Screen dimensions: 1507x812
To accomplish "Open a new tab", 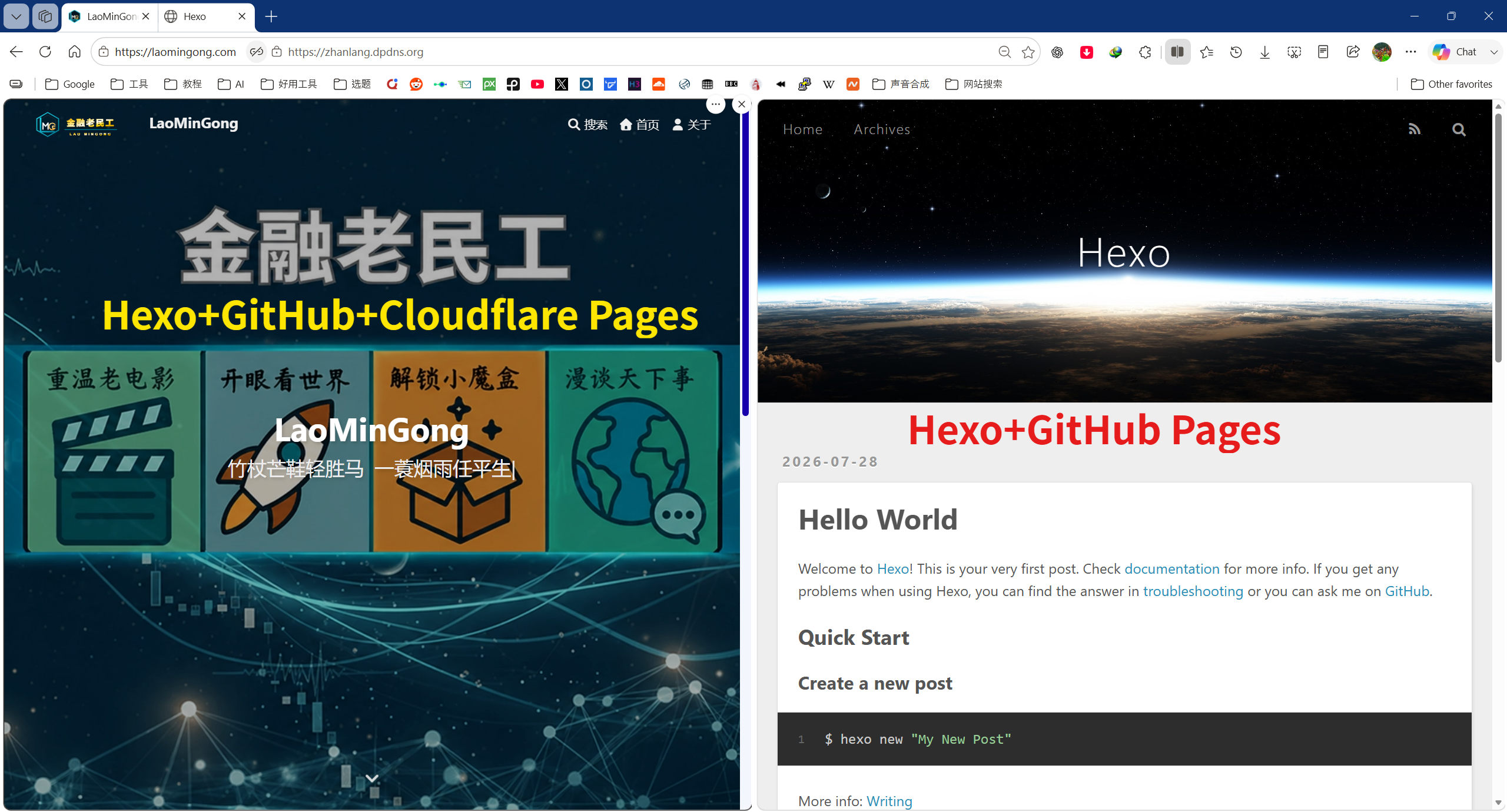I will pyautogui.click(x=271, y=16).
